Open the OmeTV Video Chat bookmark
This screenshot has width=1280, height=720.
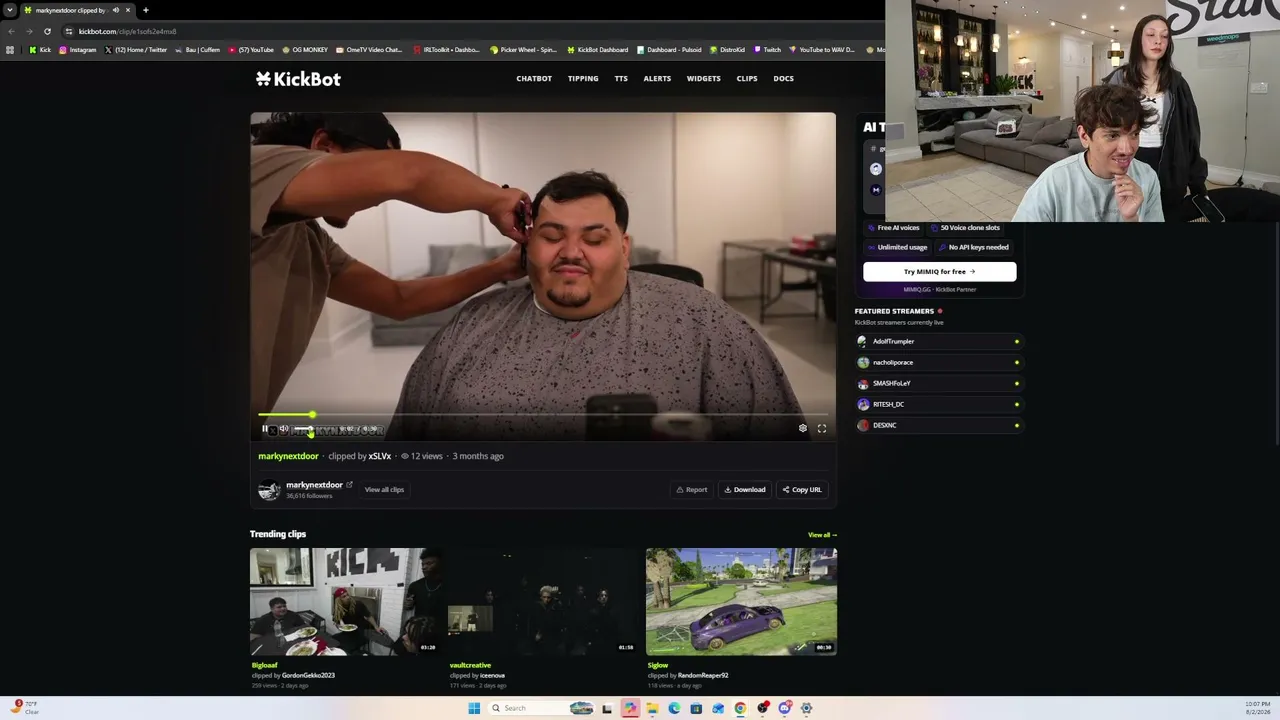[369, 50]
